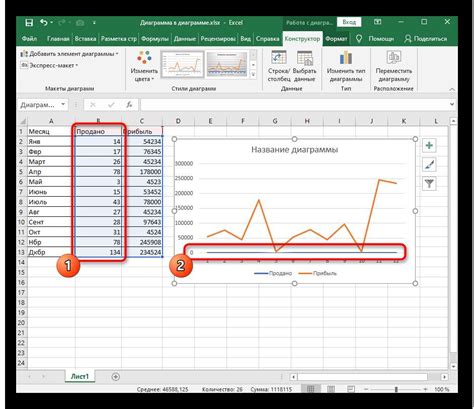Click the Вход sign-in button
Viewport: 474px width, 409px height.
pos(349,22)
